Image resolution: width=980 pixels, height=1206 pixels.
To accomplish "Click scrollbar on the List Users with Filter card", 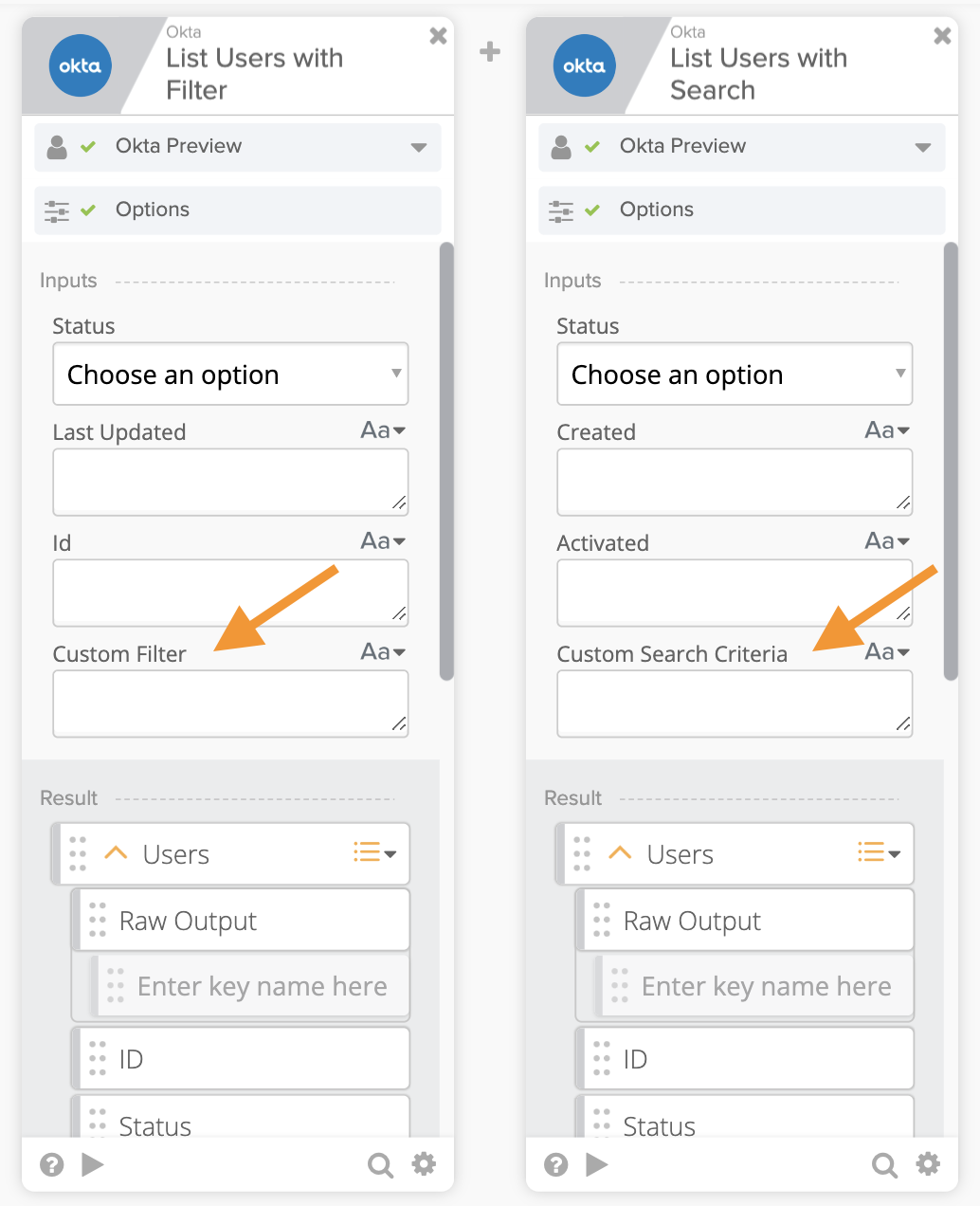I will pyautogui.click(x=446, y=462).
